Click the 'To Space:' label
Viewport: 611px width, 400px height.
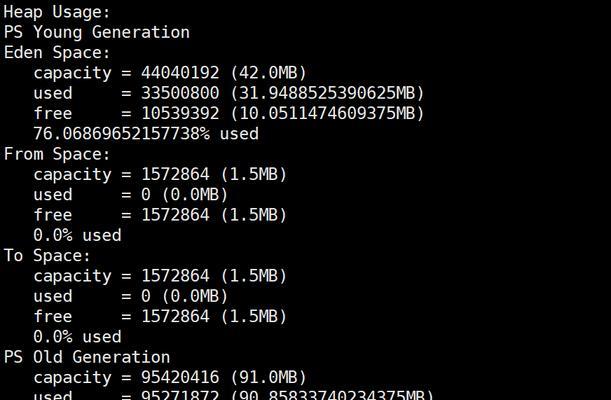47,255
